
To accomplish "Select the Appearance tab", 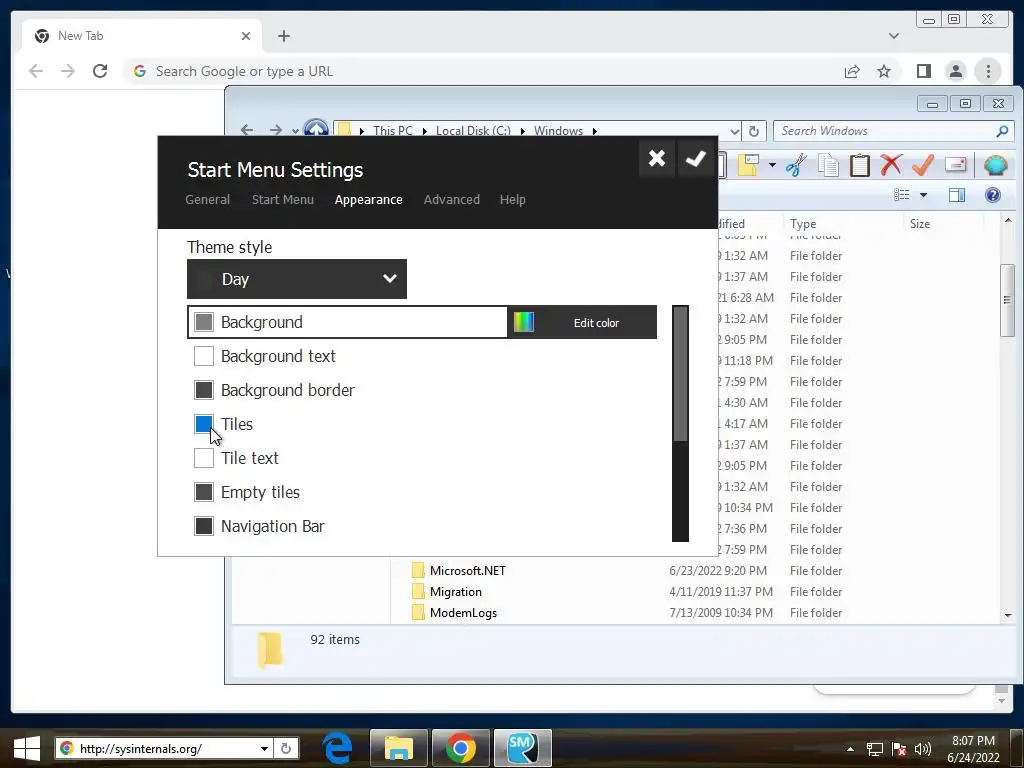I will coord(368,199).
